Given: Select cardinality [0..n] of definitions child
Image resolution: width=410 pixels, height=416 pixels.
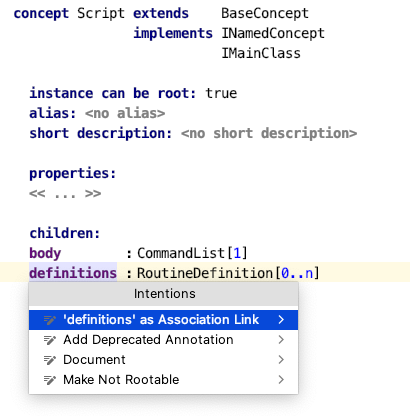Looking at the screenshot, I should click(x=297, y=273).
